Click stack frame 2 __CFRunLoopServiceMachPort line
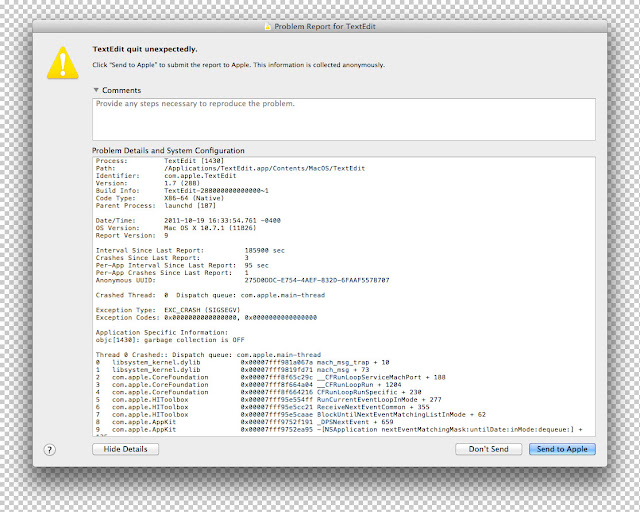The height and width of the screenshot is (512, 640). 271,377
